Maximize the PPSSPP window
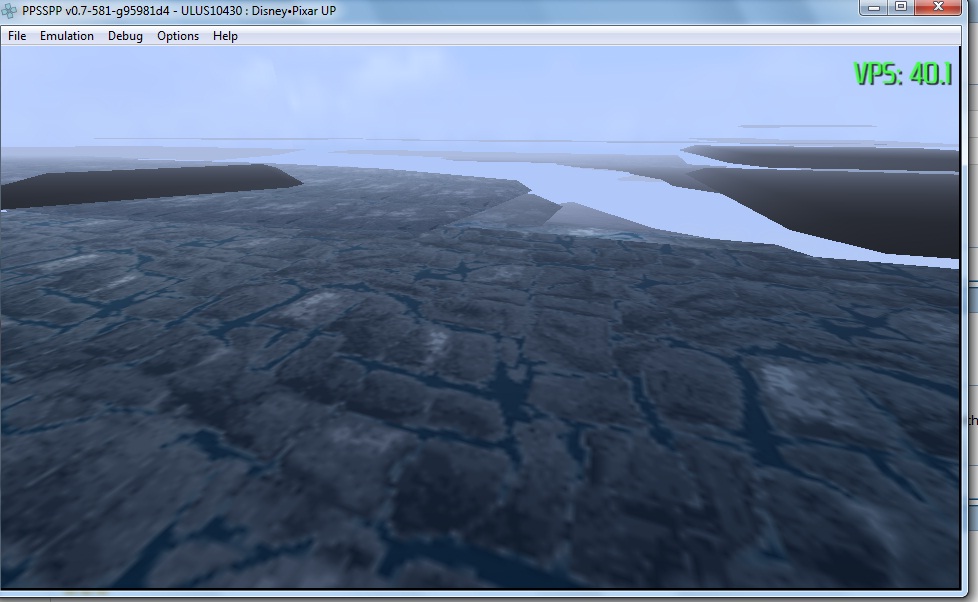This screenshot has height=602, width=978. tap(900, 7)
